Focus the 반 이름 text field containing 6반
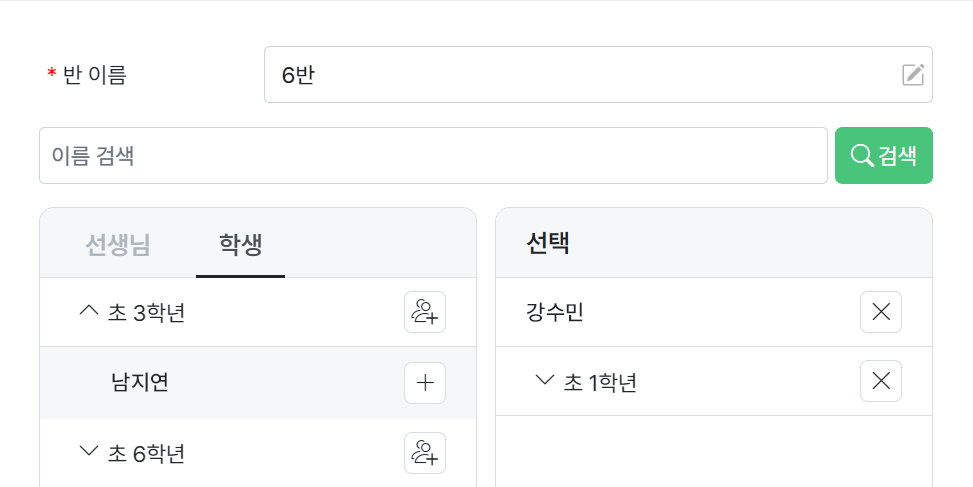Viewport: 973px width, 487px height. pos(580,75)
